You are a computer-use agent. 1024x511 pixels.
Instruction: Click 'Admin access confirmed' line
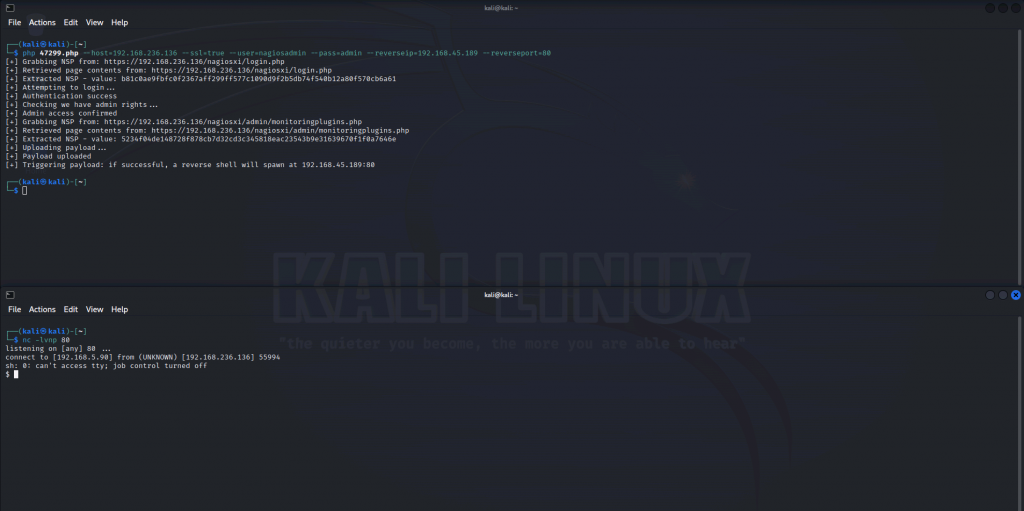click(61, 113)
